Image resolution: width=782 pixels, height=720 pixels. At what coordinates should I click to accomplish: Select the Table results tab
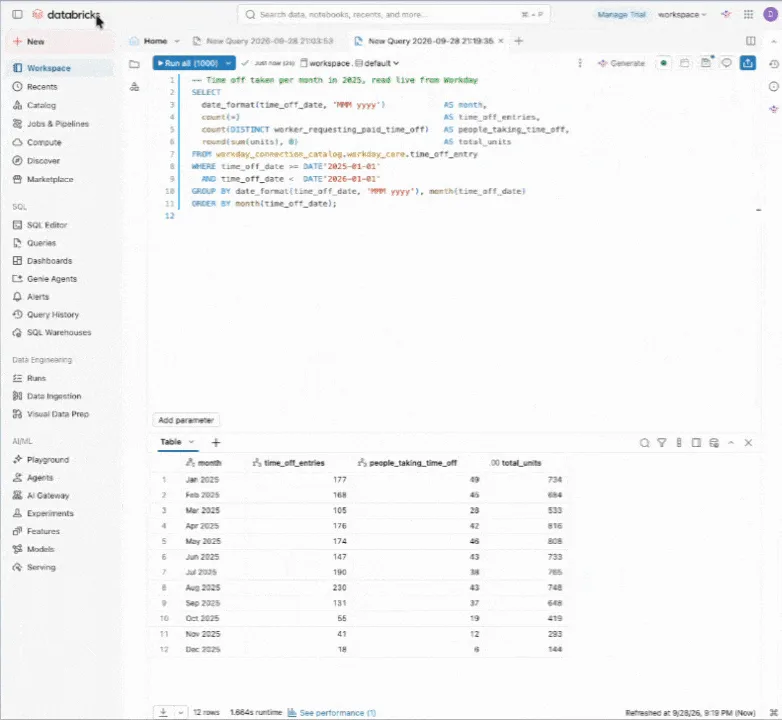coord(171,442)
